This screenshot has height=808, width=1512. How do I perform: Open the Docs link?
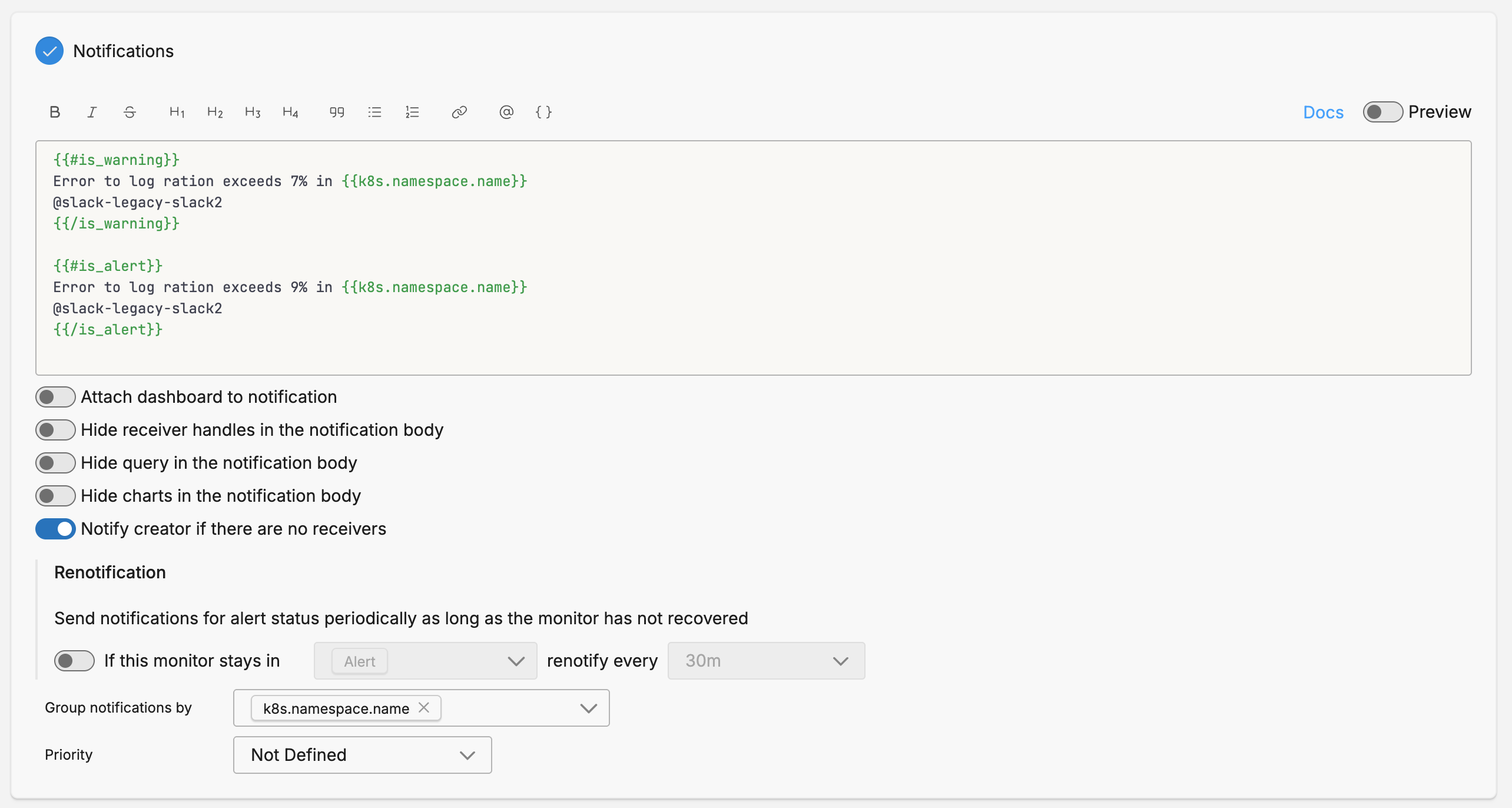click(x=1323, y=112)
